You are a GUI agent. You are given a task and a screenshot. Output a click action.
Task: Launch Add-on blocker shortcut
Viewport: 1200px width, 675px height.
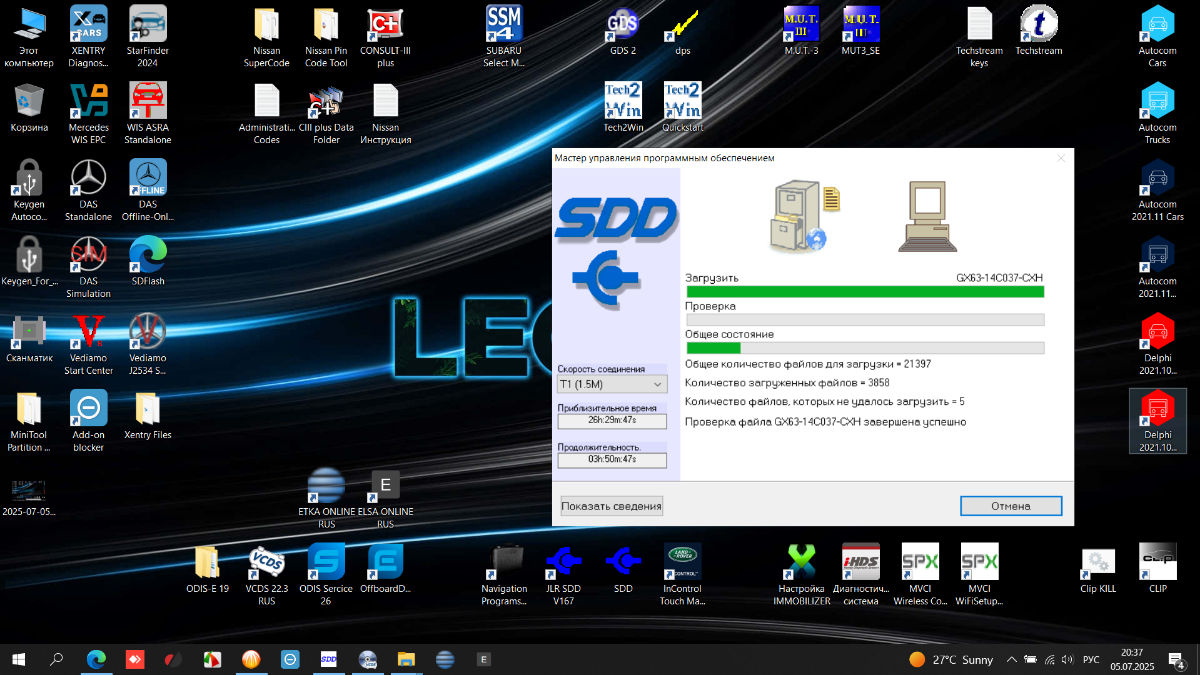click(89, 420)
